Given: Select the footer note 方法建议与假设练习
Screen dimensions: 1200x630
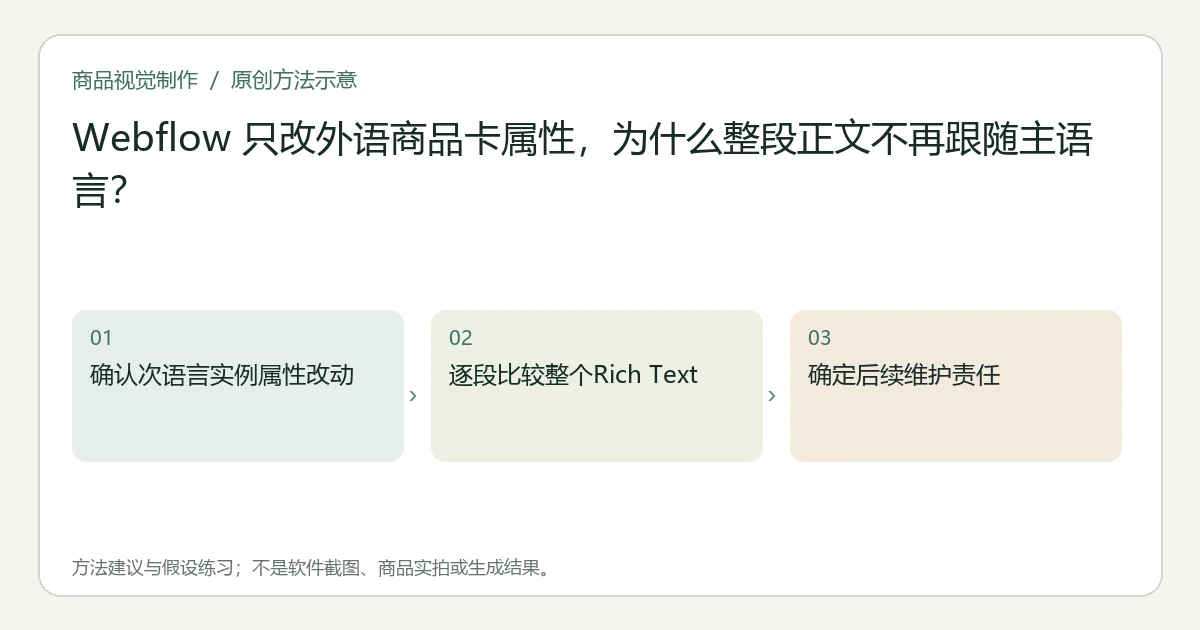Looking at the screenshot, I should coord(311,568).
